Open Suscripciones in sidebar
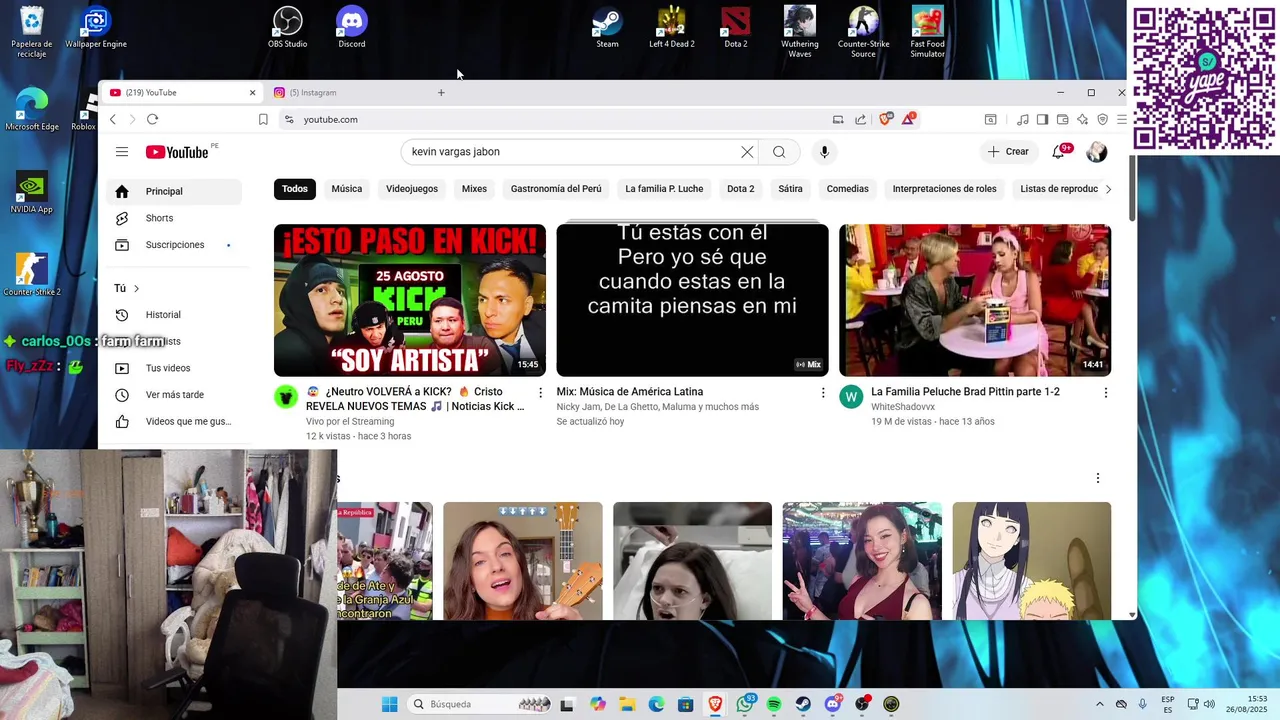 point(174,245)
